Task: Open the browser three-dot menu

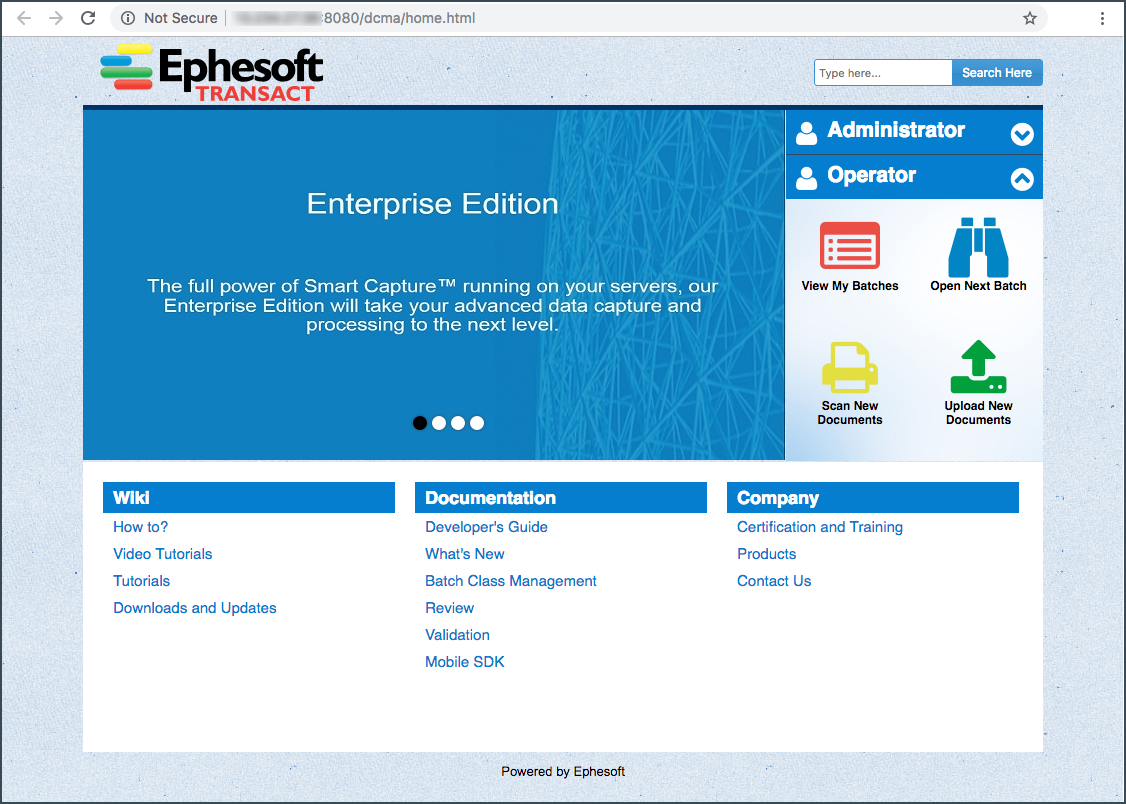Action: pos(1102,18)
